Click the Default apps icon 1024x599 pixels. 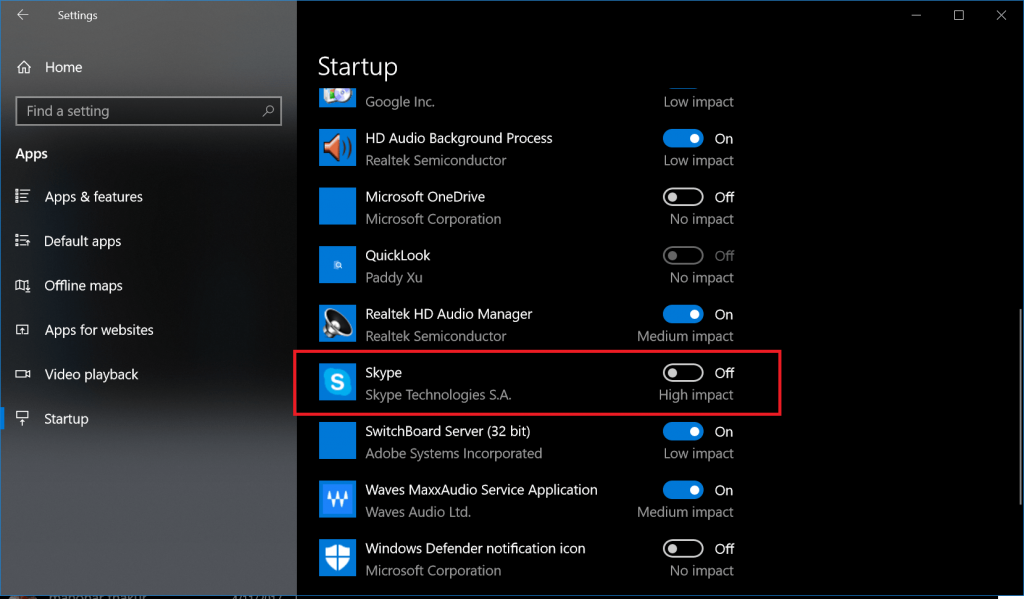tap(23, 240)
